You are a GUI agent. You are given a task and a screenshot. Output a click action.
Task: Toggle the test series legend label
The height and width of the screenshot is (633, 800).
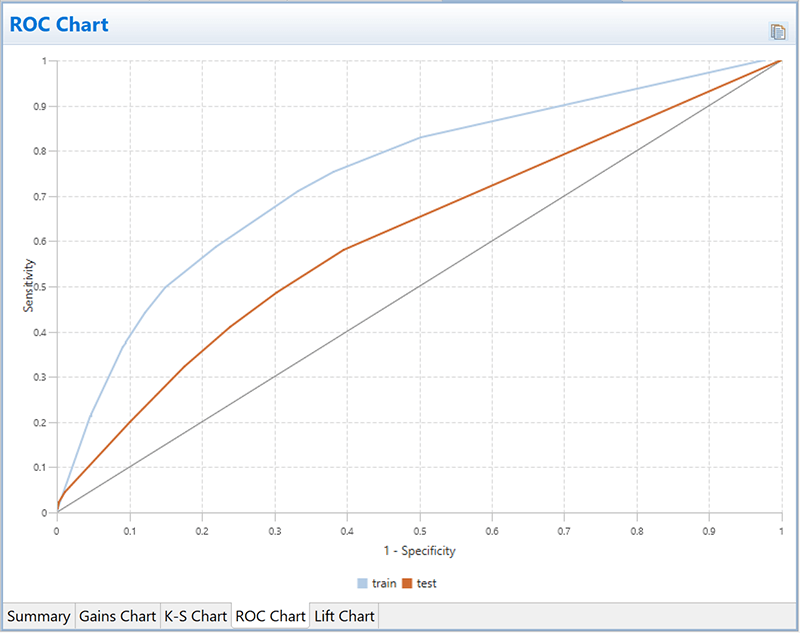click(x=426, y=583)
